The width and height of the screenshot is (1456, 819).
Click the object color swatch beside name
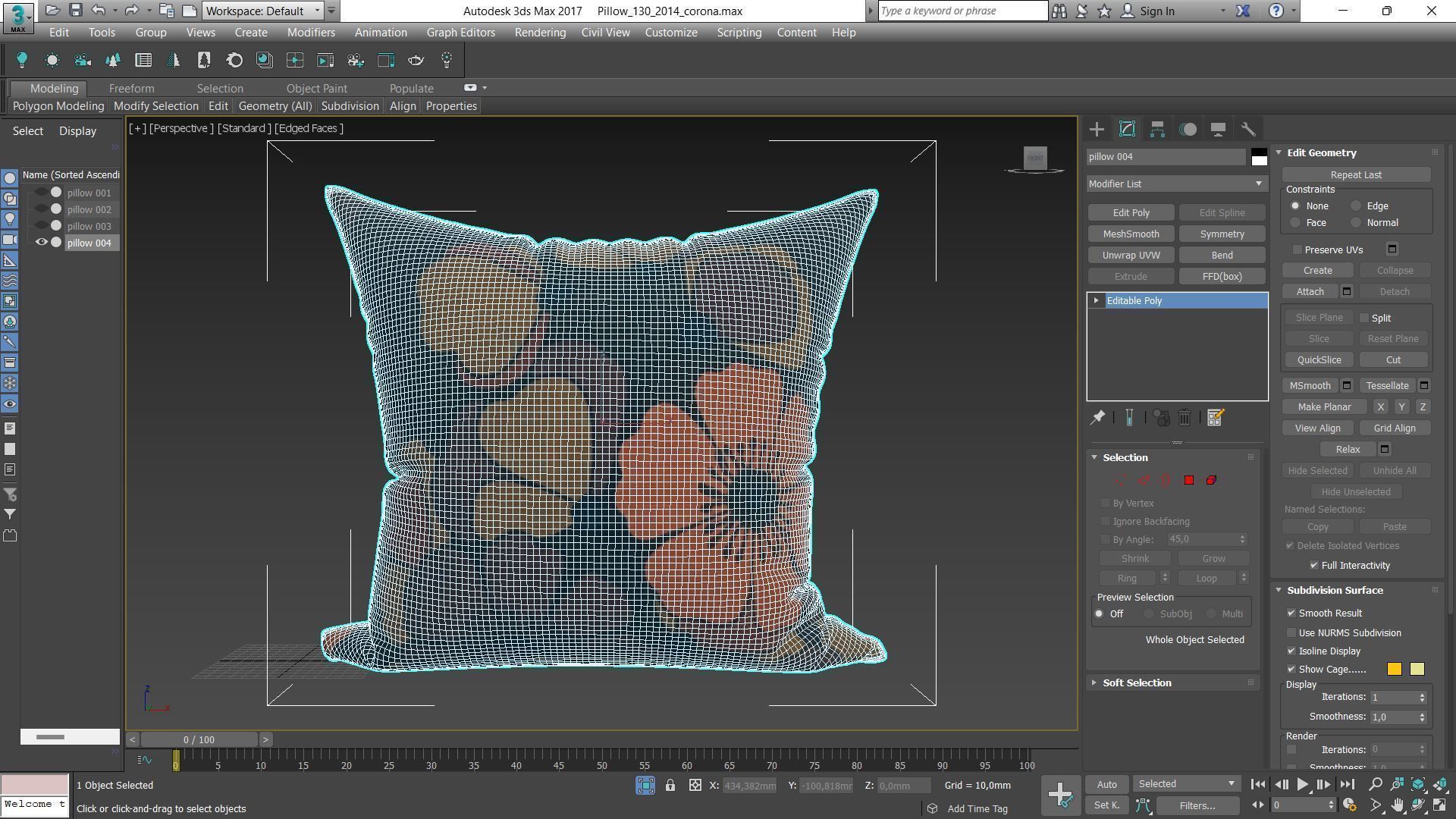(1259, 157)
